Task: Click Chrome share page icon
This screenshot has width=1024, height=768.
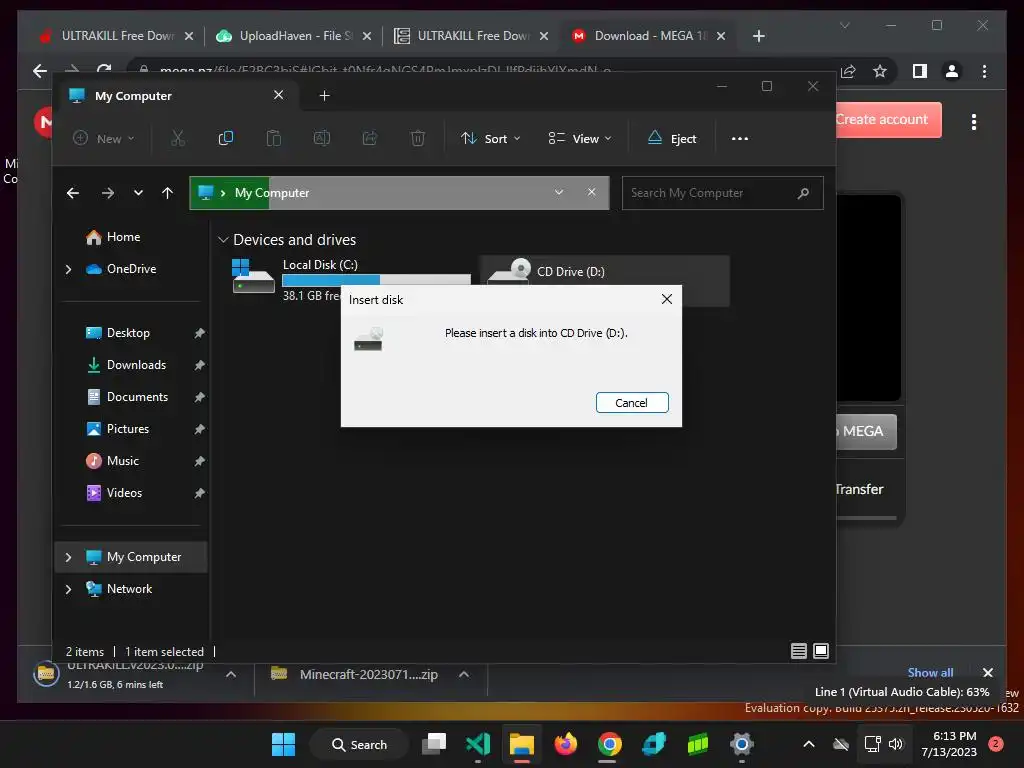Action: (848, 71)
